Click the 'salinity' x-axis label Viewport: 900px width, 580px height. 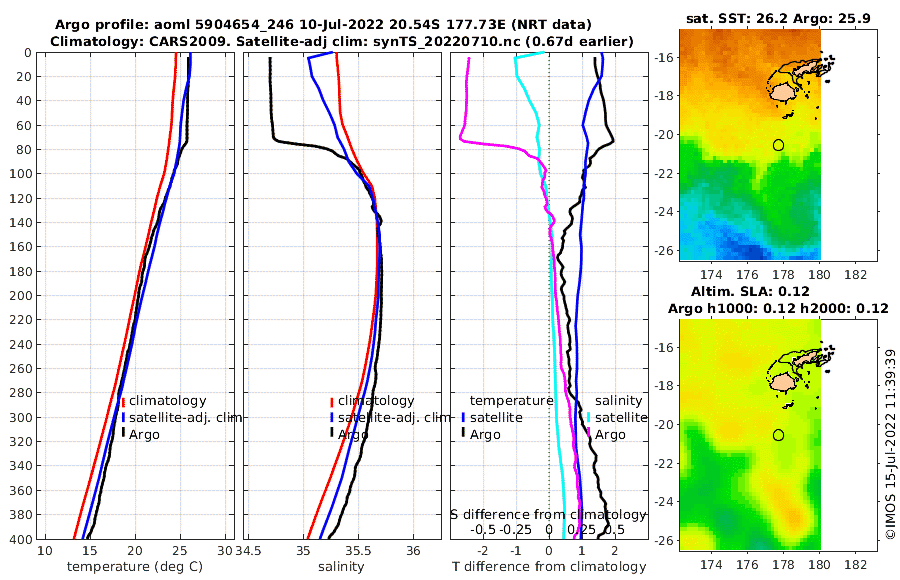click(341, 567)
